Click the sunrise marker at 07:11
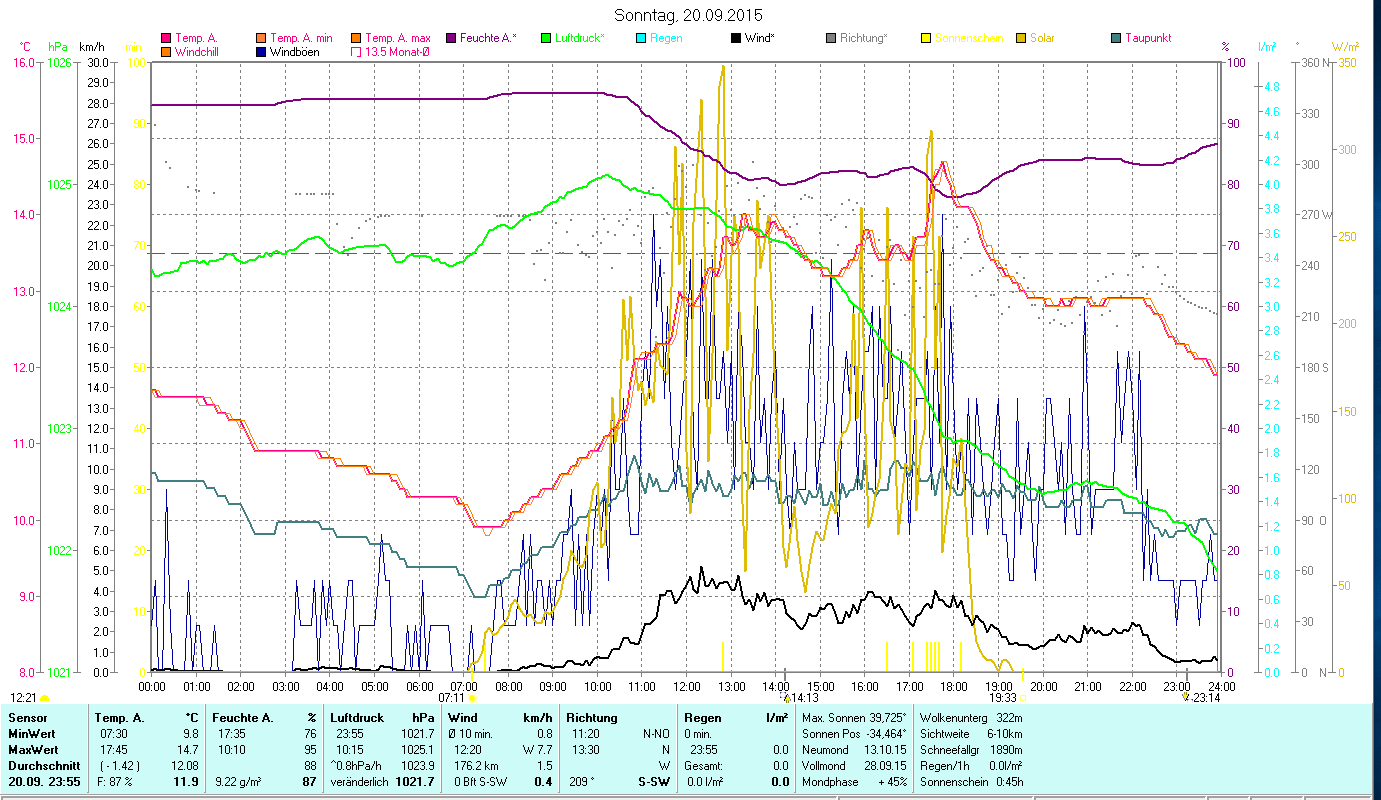The height and width of the screenshot is (800, 1381). coord(472,698)
